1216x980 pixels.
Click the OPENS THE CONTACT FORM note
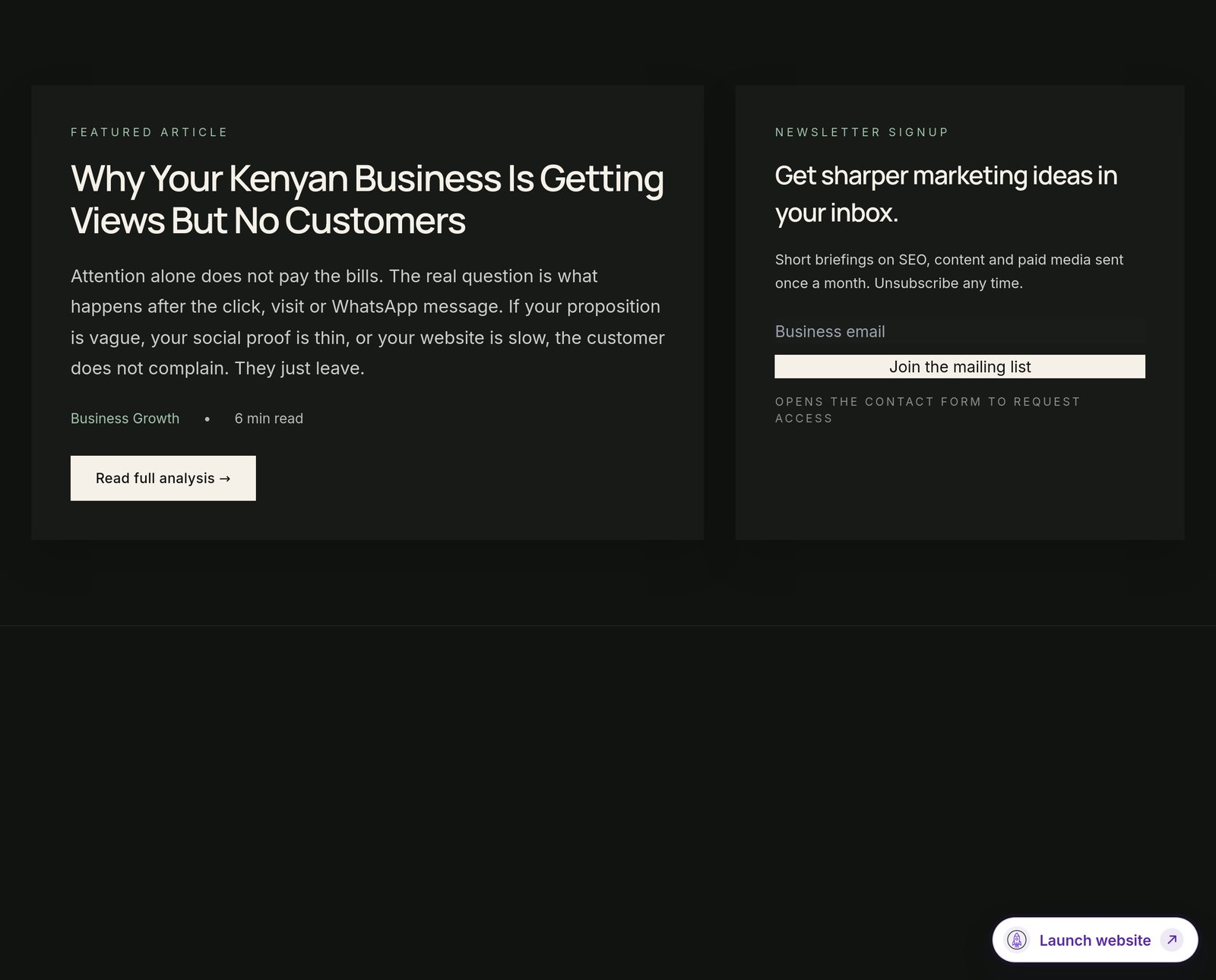point(927,410)
